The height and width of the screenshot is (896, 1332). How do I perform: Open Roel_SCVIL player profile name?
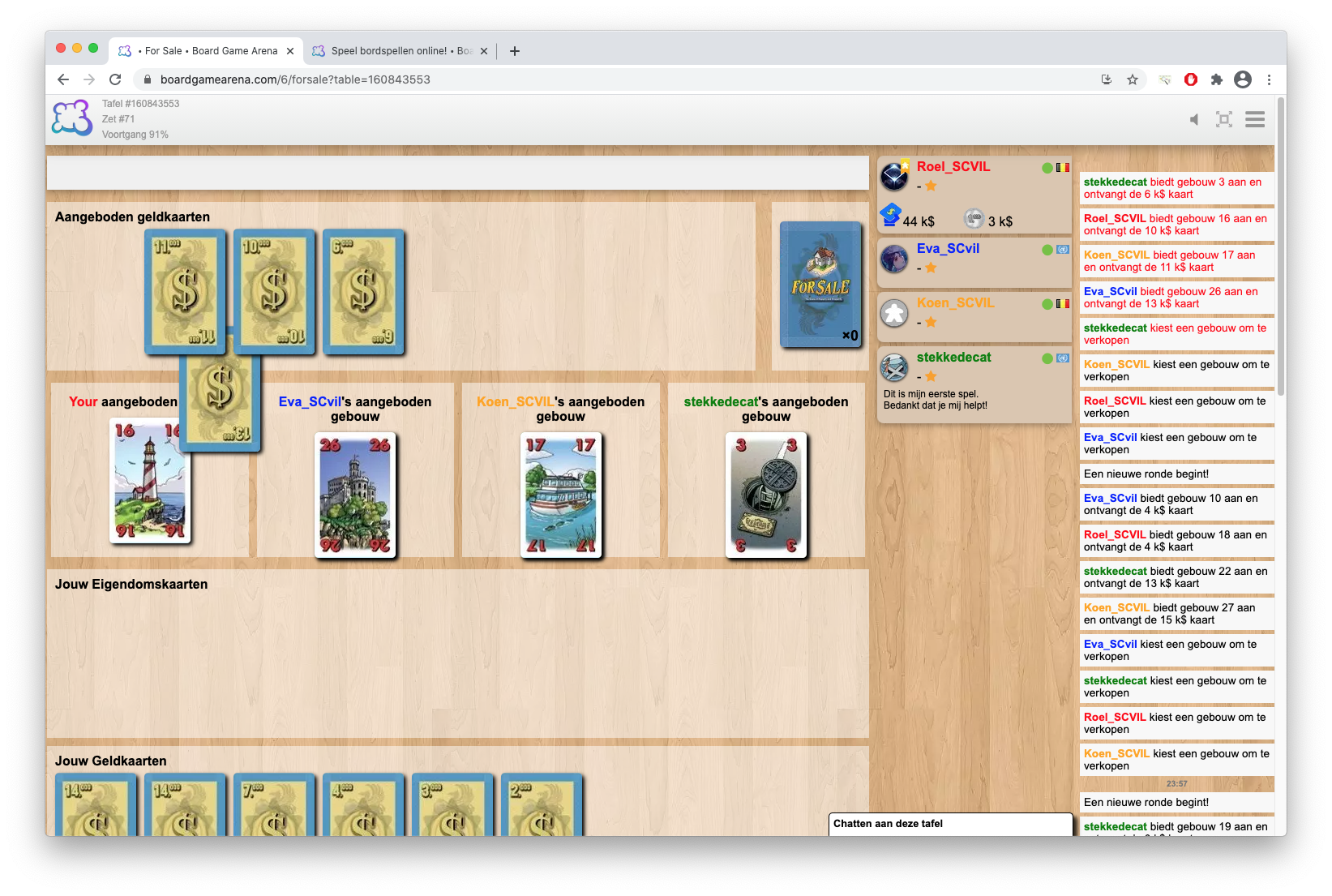tap(953, 166)
